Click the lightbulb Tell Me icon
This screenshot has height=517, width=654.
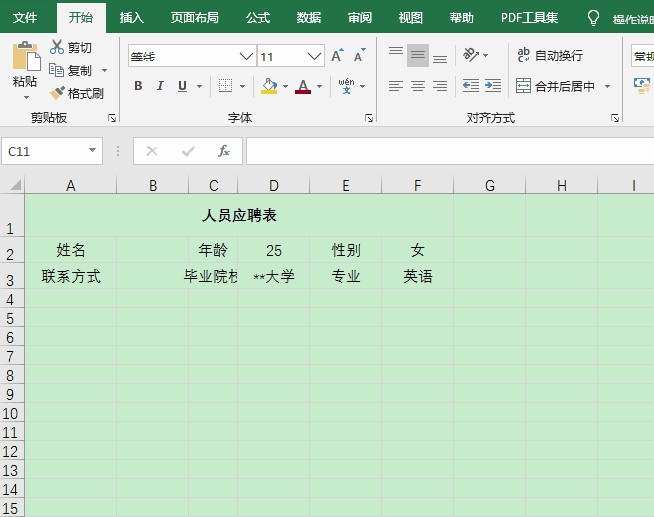point(593,18)
